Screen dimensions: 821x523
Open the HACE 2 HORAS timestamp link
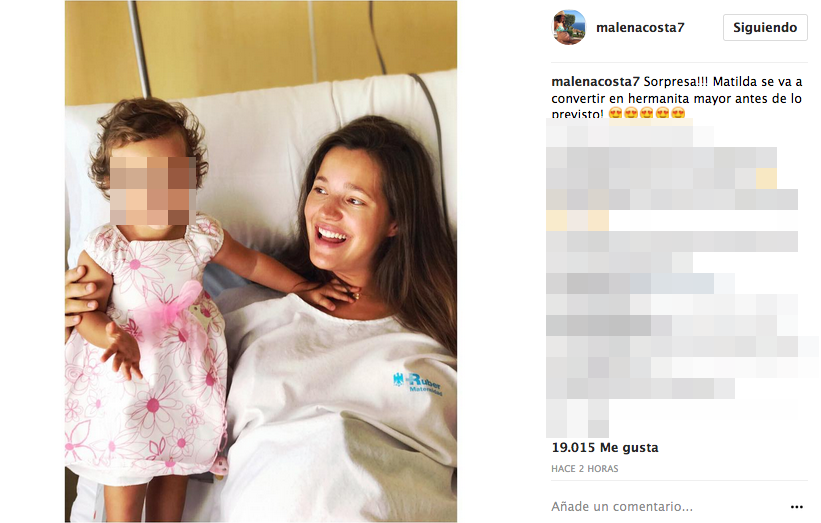click(x=584, y=469)
